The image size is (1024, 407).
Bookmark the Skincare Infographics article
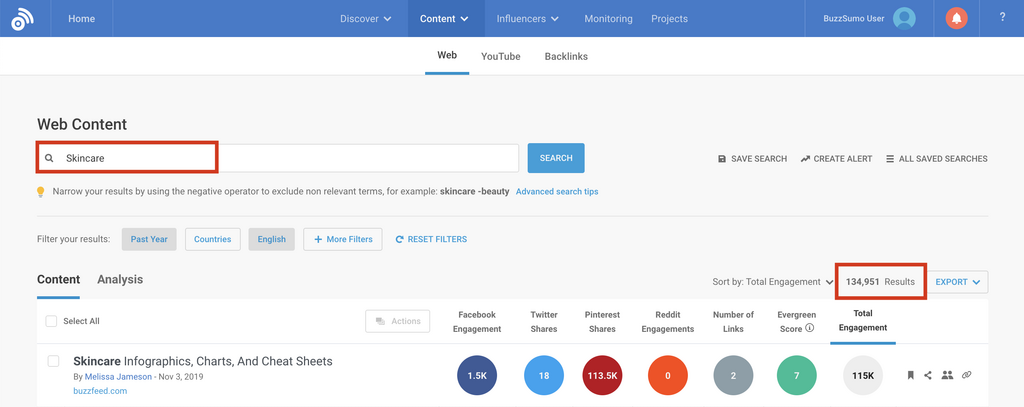tap(910, 375)
